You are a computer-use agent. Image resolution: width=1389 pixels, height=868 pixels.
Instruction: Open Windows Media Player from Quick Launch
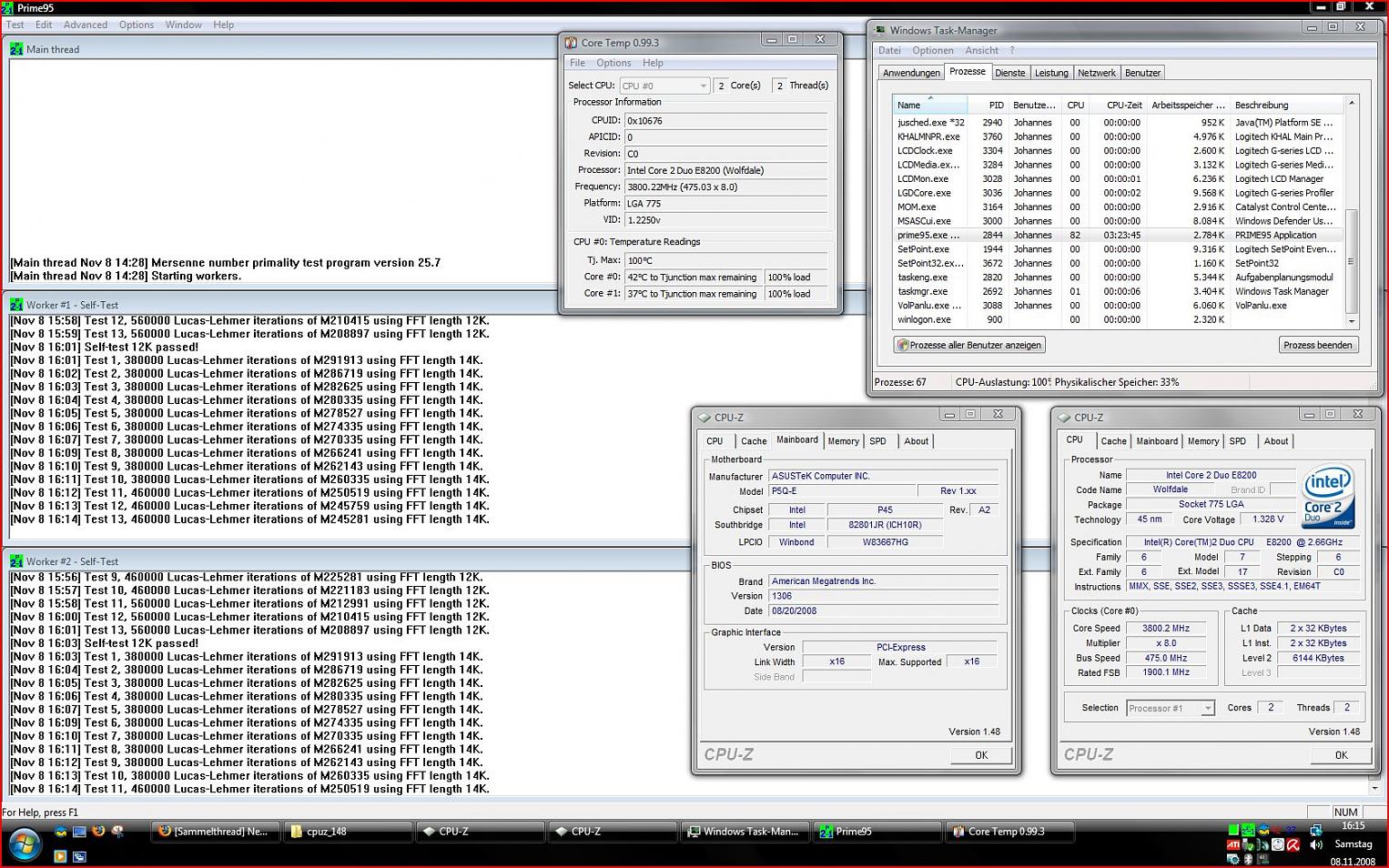tap(60, 856)
